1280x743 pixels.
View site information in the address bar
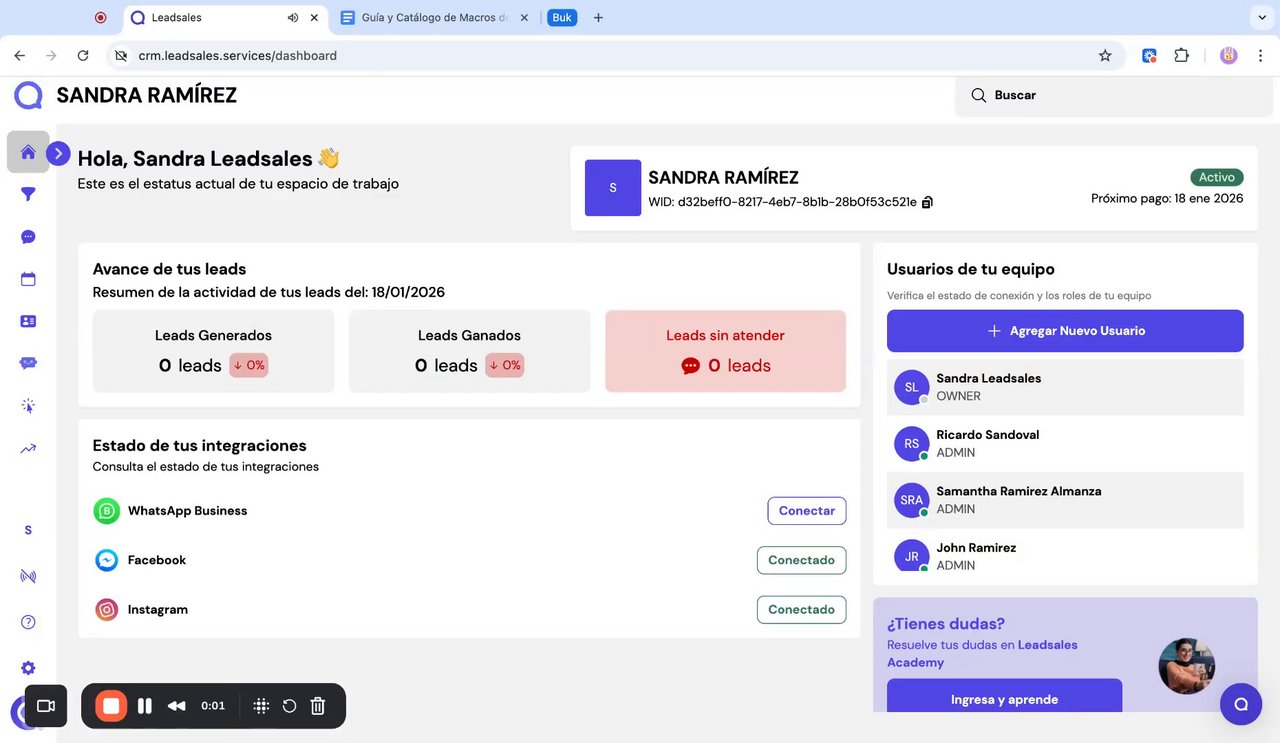click(121, 56)
